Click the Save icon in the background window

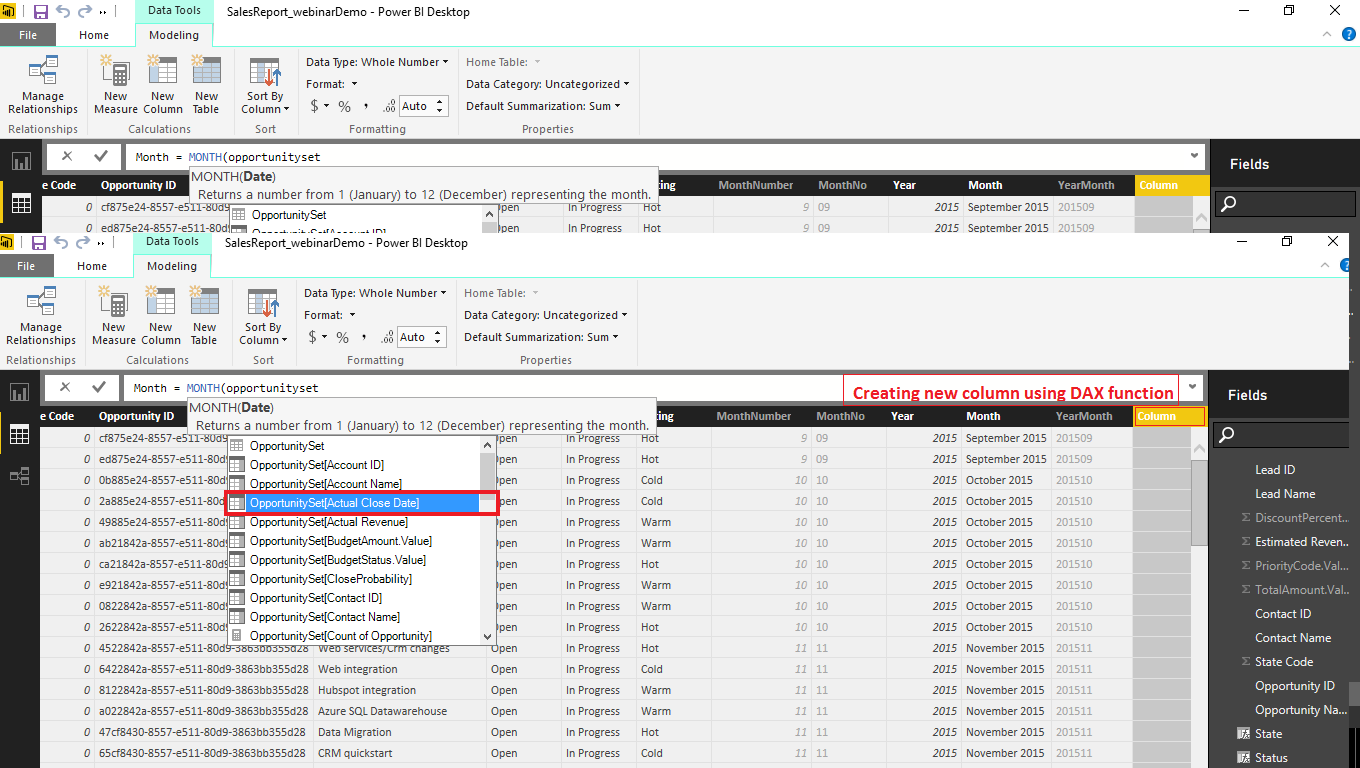pyautogui.click(x=41, y=12)
